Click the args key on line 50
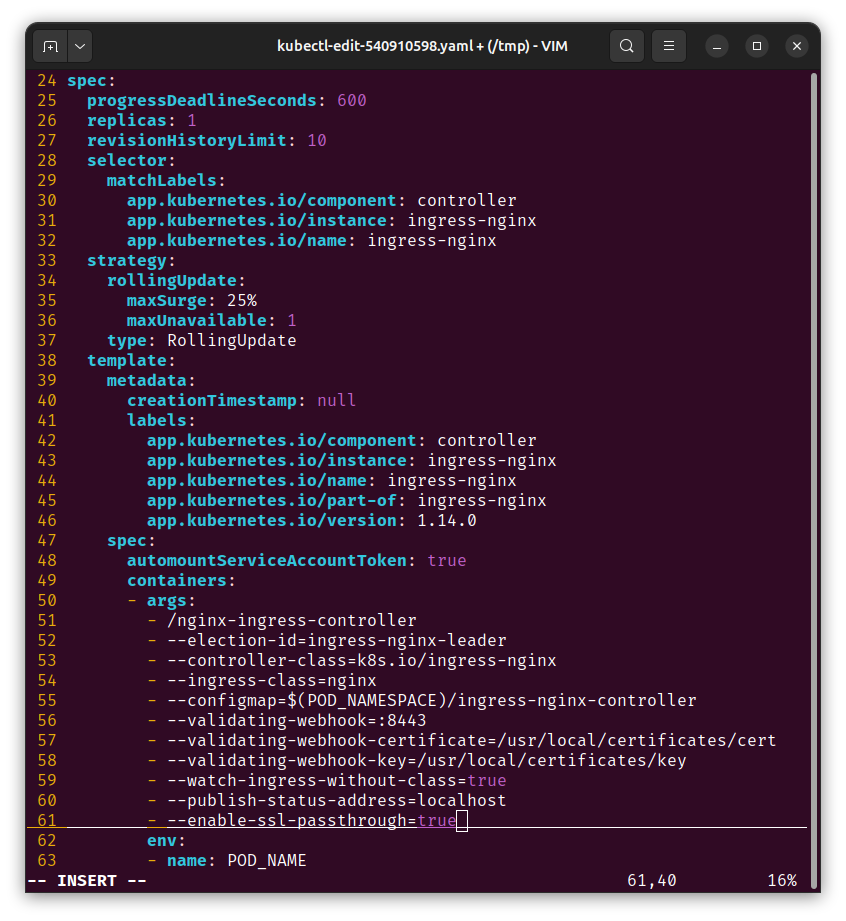 pos(167,600)
